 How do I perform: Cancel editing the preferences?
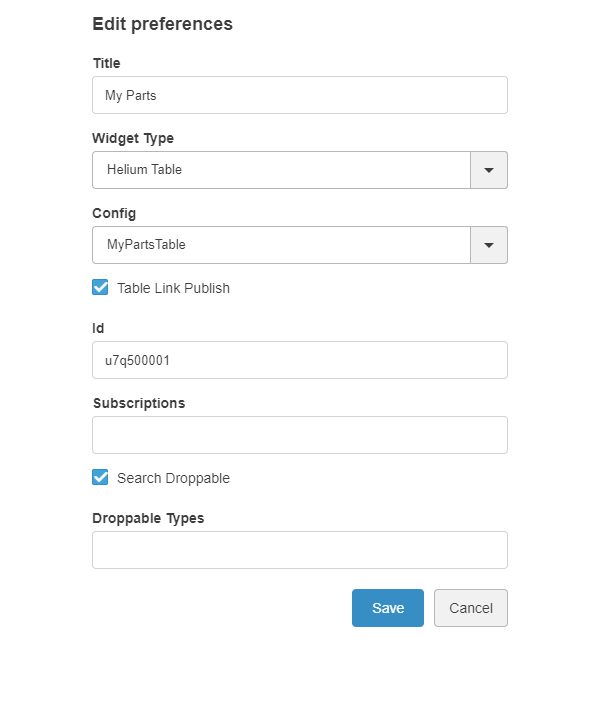(471, 608)
